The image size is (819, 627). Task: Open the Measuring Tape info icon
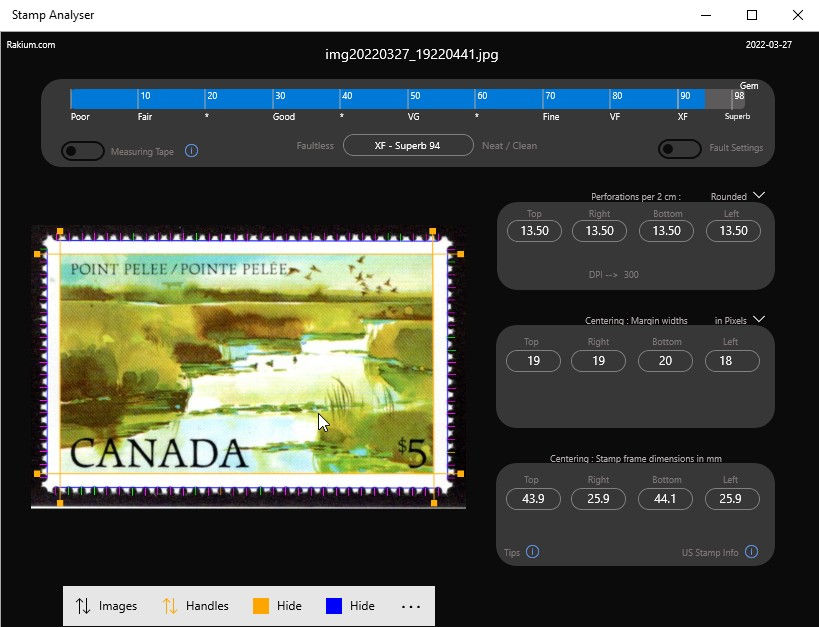[x=191, y=151]
